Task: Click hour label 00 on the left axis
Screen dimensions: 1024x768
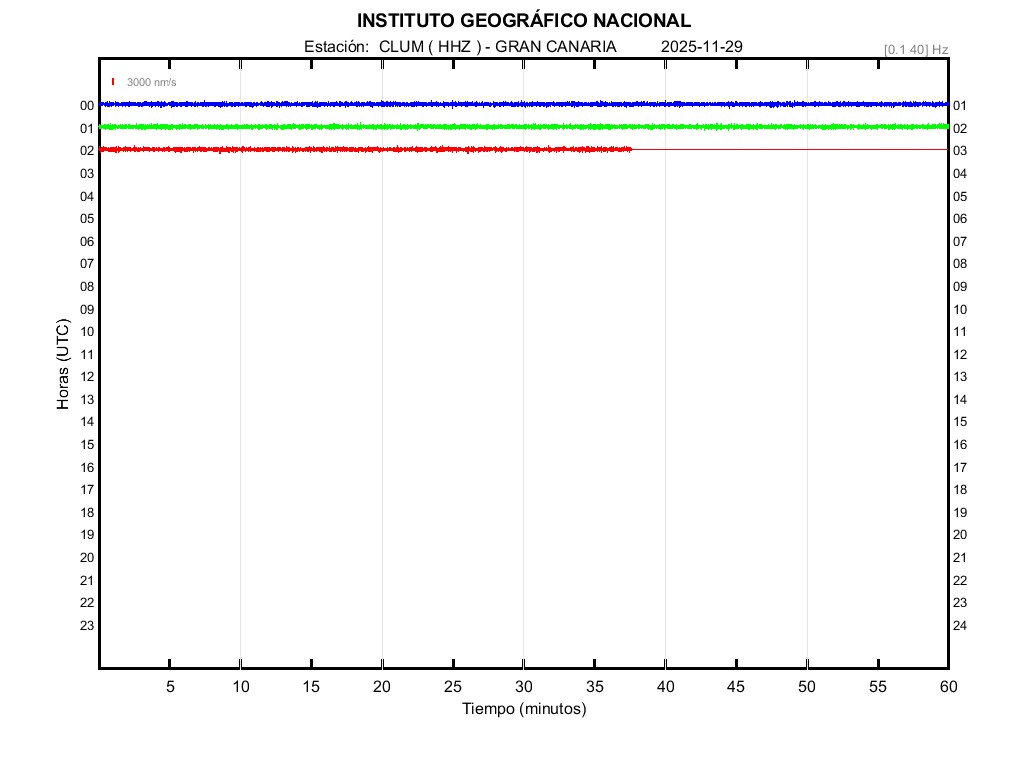Action: tap(87, 106)
